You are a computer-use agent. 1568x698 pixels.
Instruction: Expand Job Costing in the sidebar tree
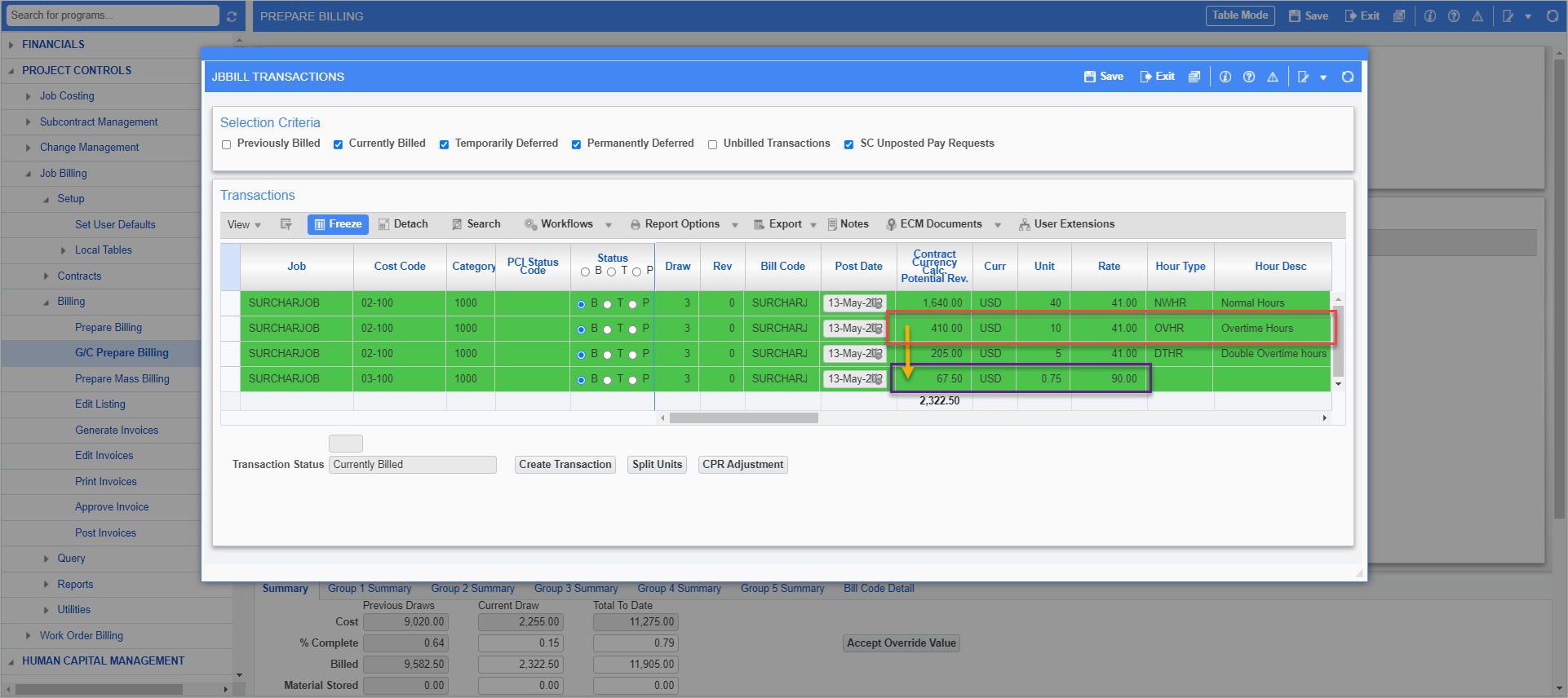pos(29,96)
